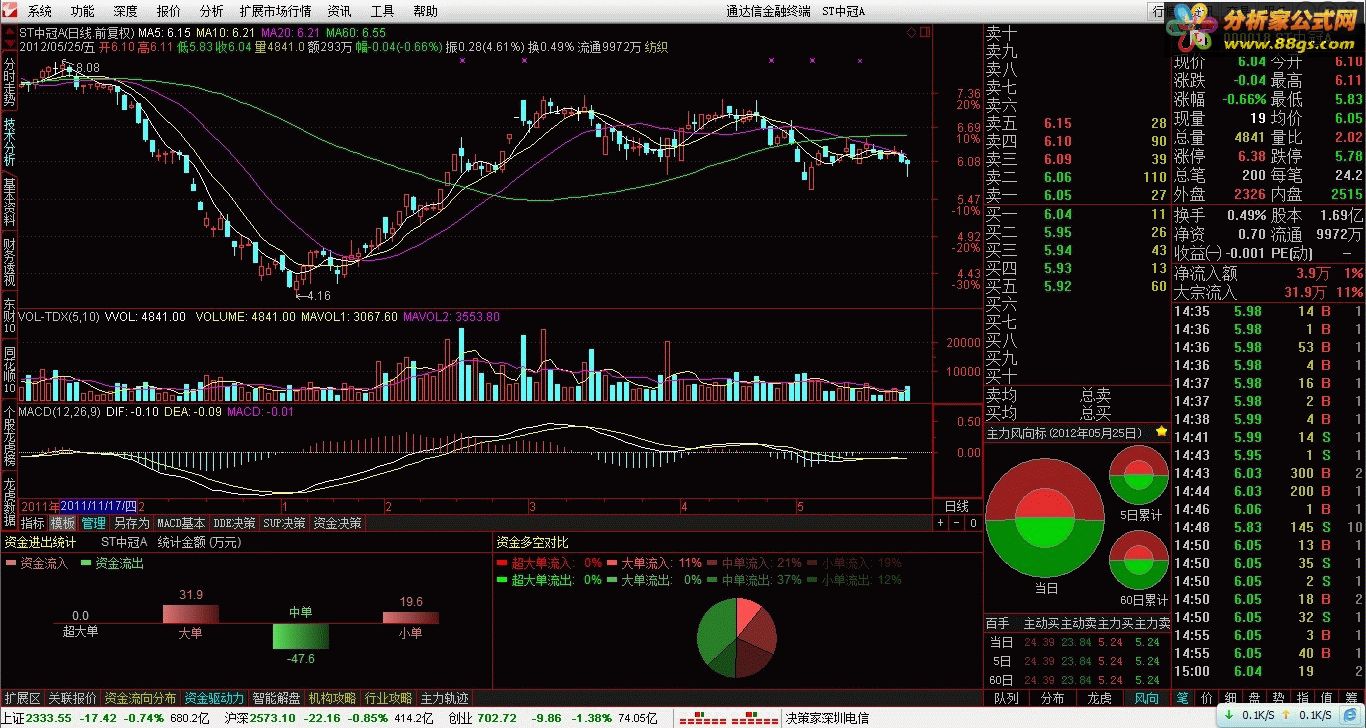Click the 上证 index in status bar
The height and width of the screenshot is (728, 1366).
tap(13, 718)
